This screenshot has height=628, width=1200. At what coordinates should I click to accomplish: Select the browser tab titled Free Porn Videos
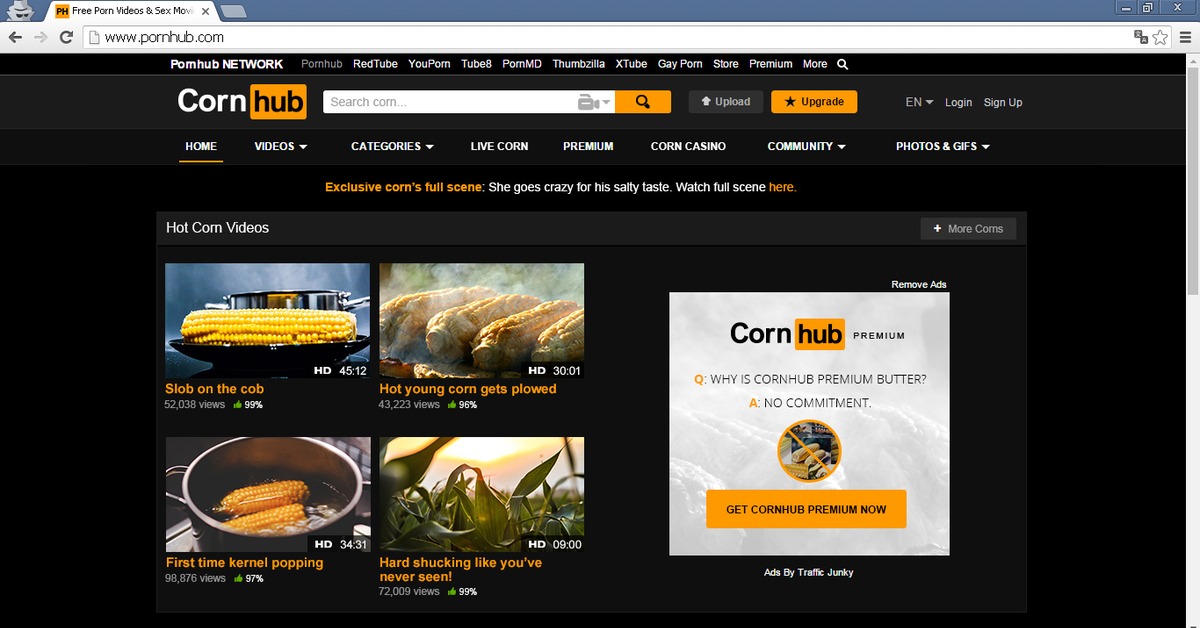coord(130,11)
